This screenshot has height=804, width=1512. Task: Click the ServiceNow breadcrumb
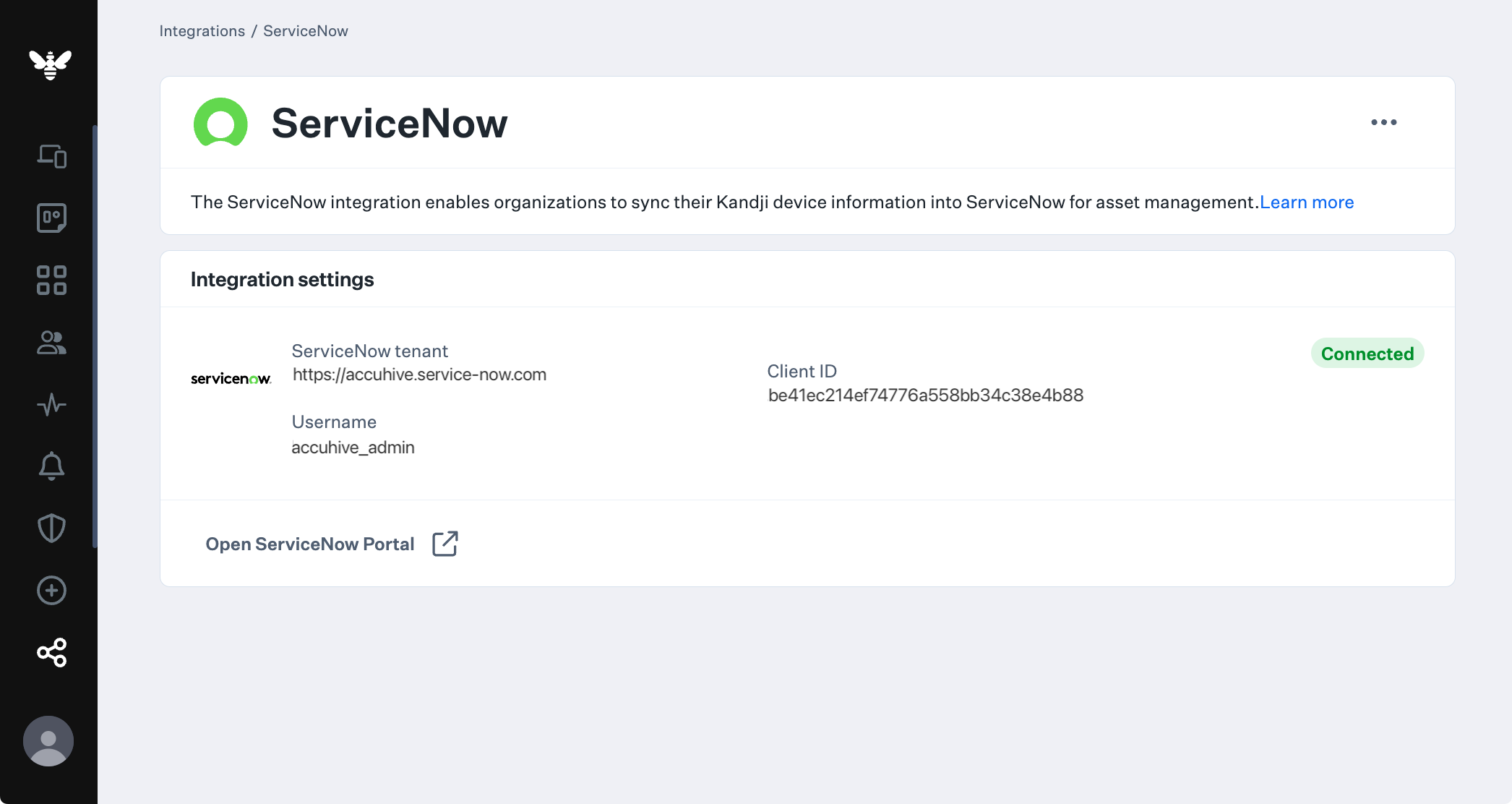click(305, 31)
